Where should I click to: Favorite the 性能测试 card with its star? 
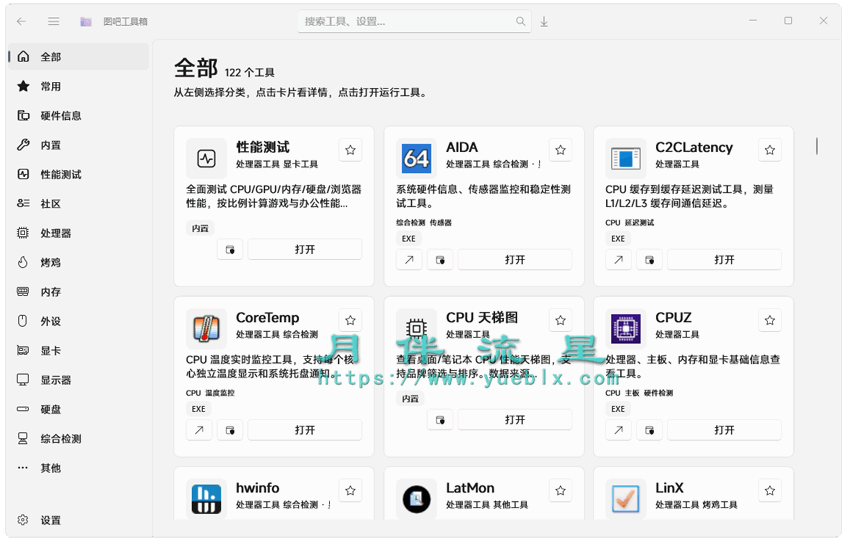350,150
